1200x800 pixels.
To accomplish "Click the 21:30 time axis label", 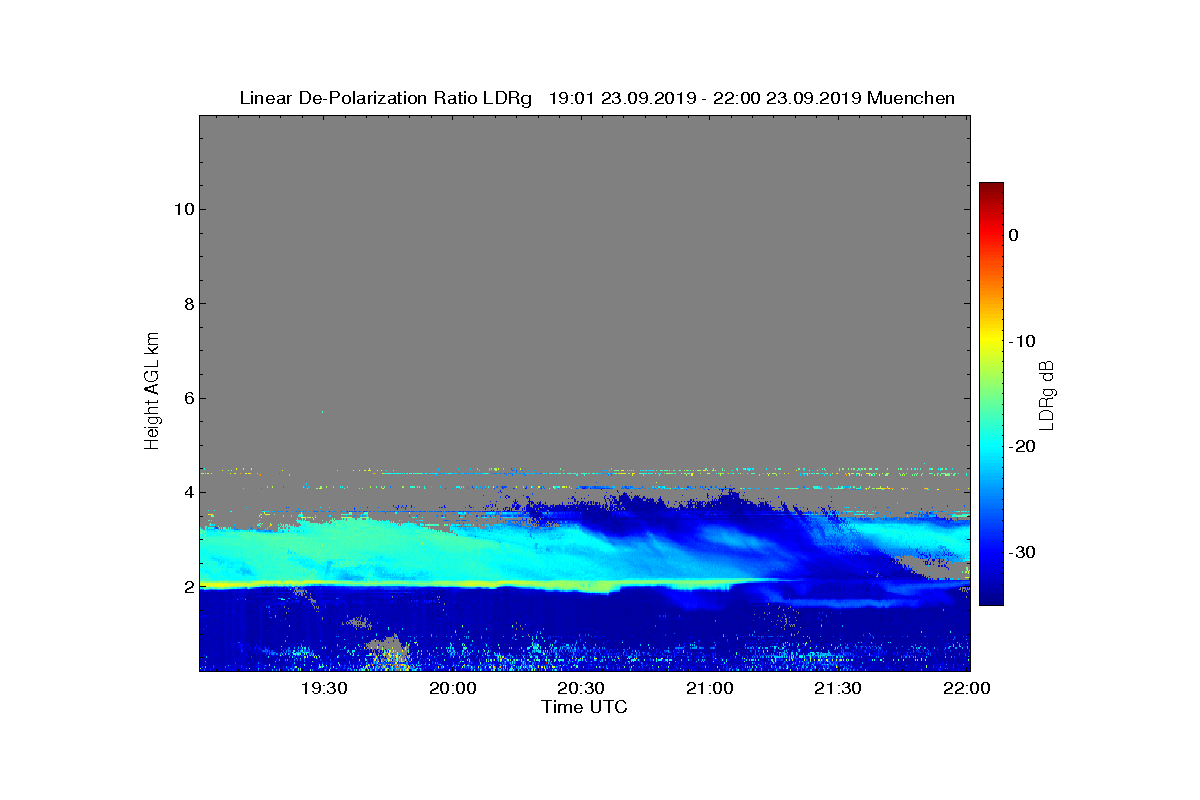I will [x=838, y=689].
